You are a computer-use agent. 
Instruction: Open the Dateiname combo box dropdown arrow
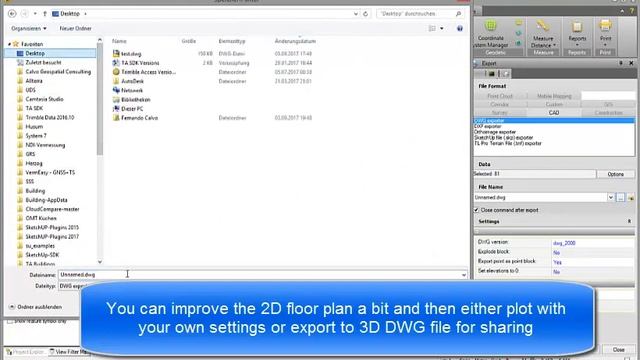click(464, 275)
